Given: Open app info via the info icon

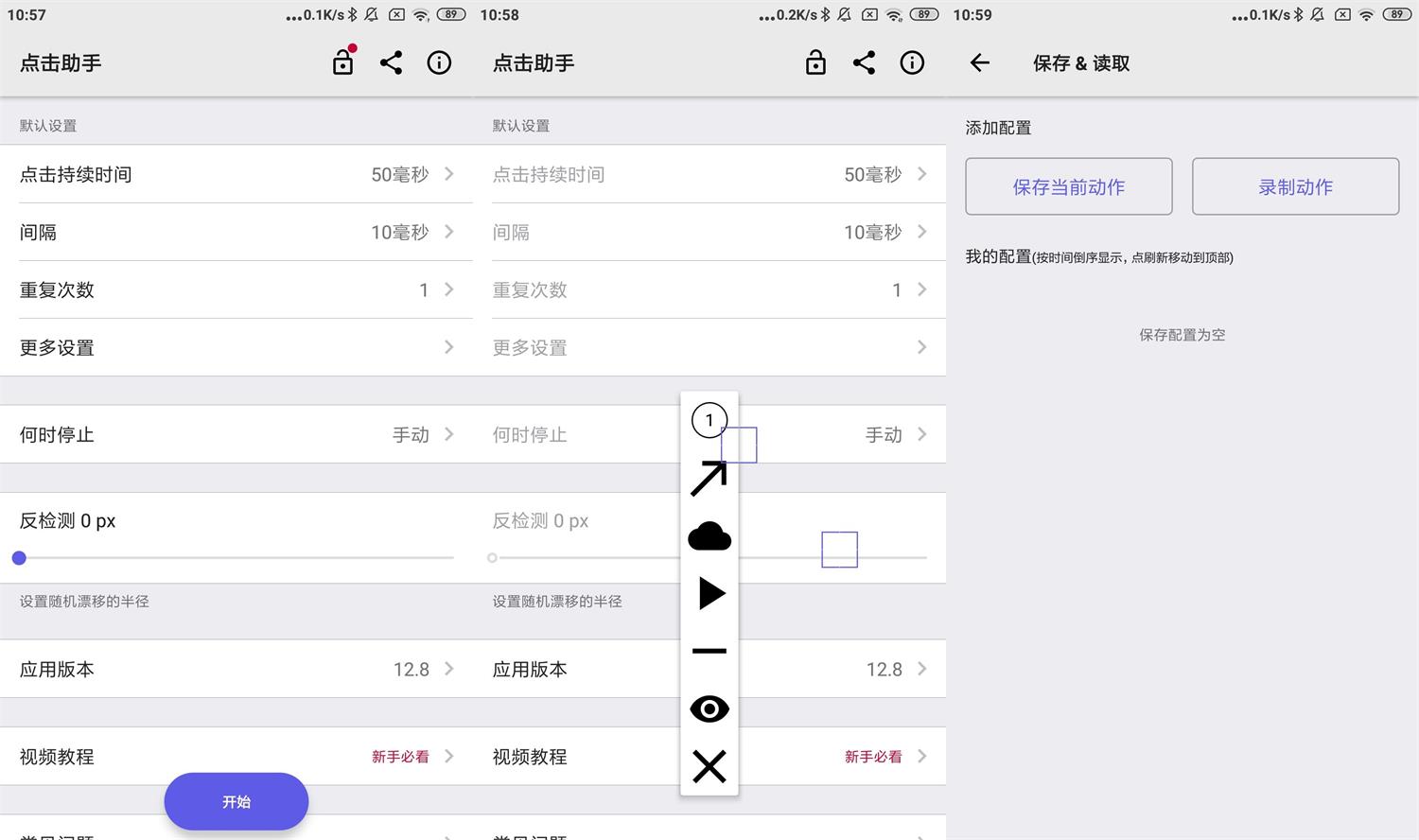Looking at the screenshot, I should (x=439, y=62).
